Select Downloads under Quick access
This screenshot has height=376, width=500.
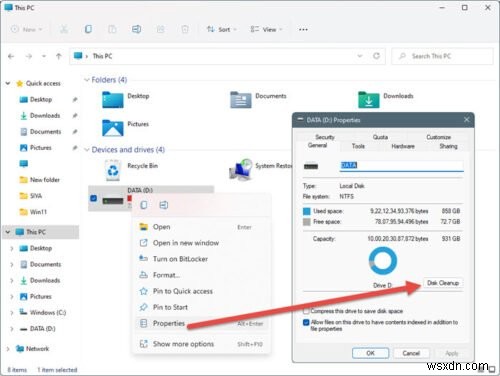point(45,116)
